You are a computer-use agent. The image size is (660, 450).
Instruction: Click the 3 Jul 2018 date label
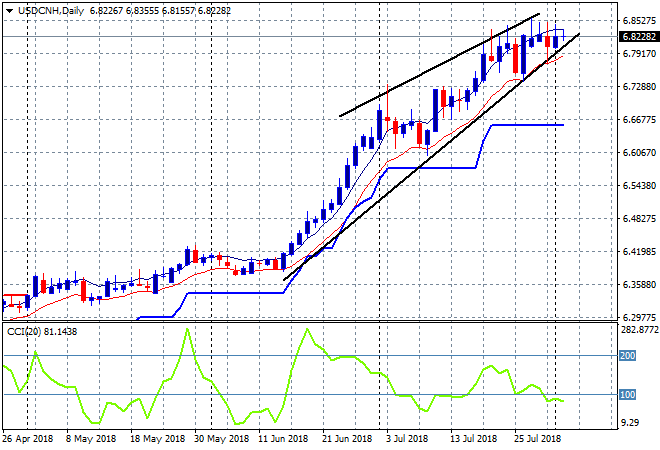[407, 439]
